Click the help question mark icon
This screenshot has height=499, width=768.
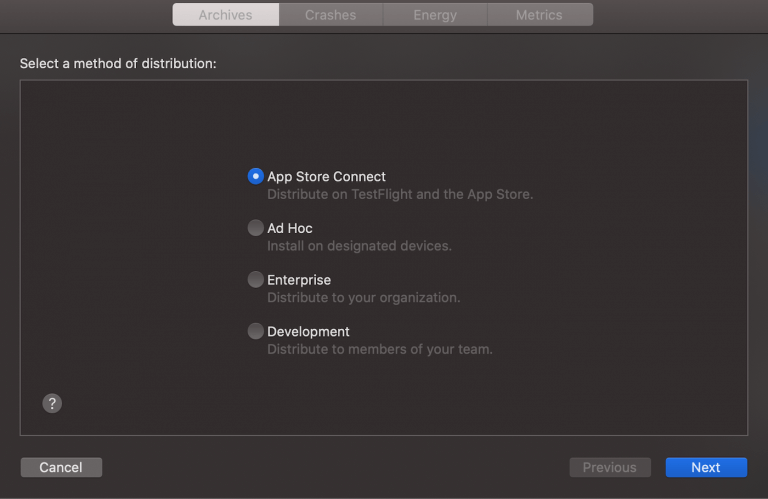click(x=53, y=403)
